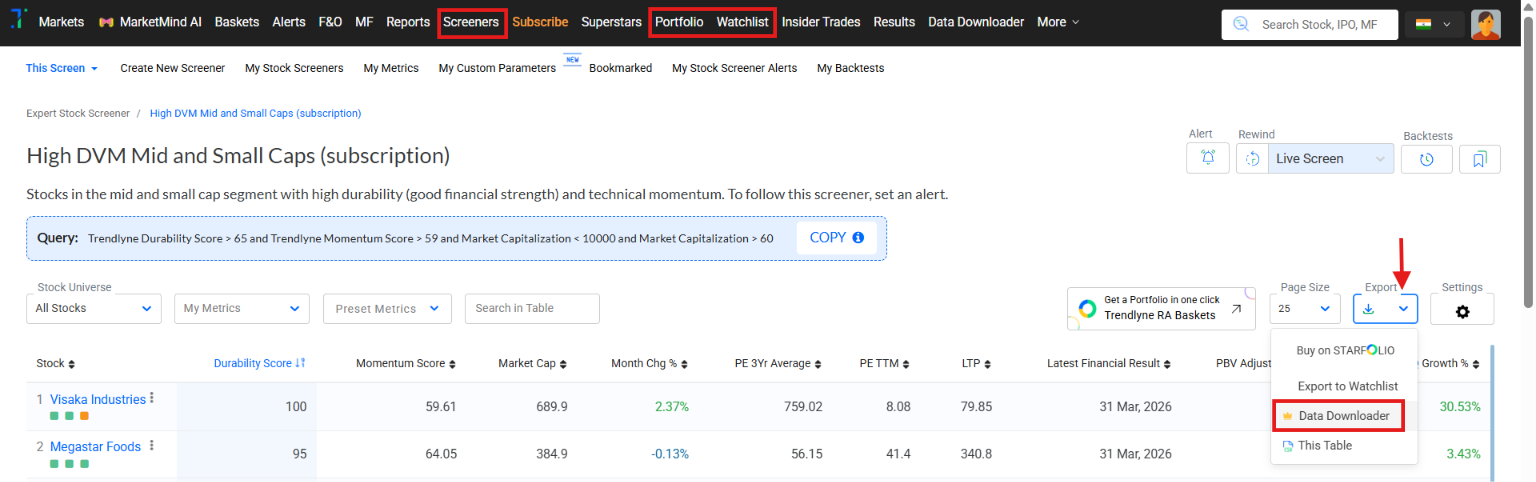Click the 759.02 PE 3Yr Average value
Screen dimensions: 1536x482
point(802,407)
